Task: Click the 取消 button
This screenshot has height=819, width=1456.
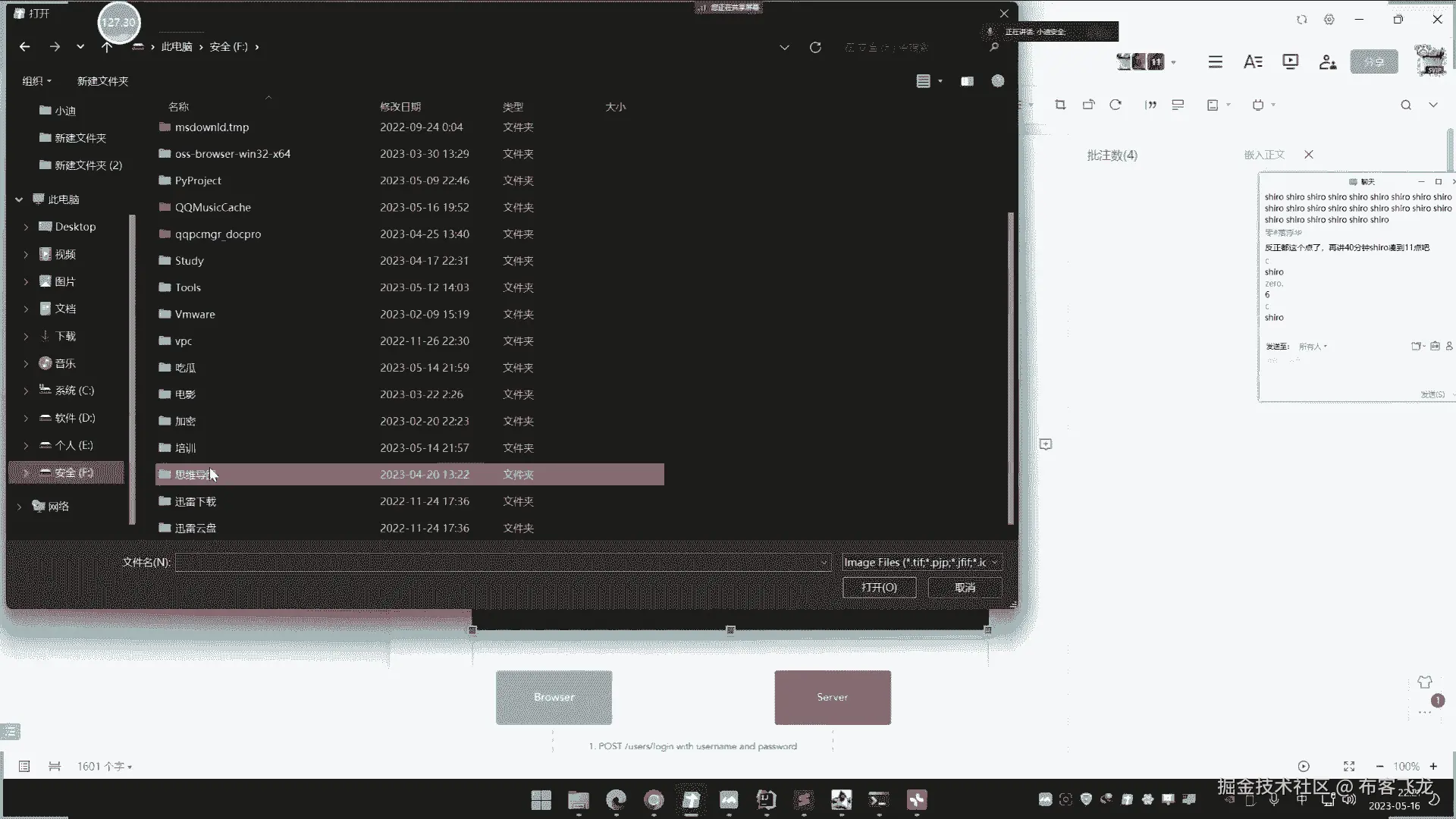Action: (965, 588)
